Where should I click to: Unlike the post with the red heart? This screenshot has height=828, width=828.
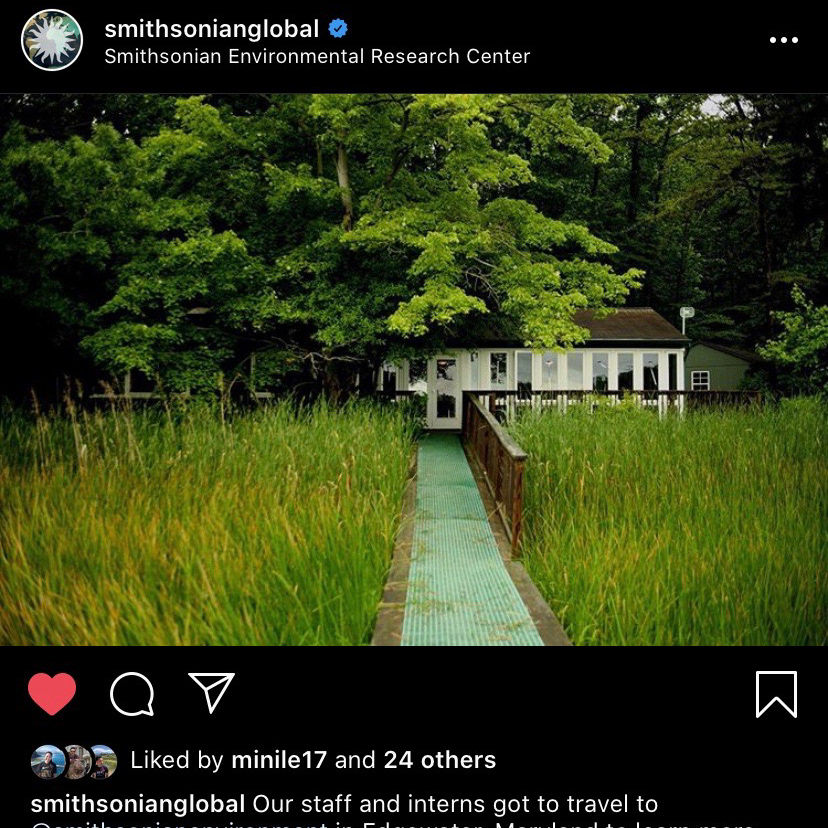tap(52, 694)
